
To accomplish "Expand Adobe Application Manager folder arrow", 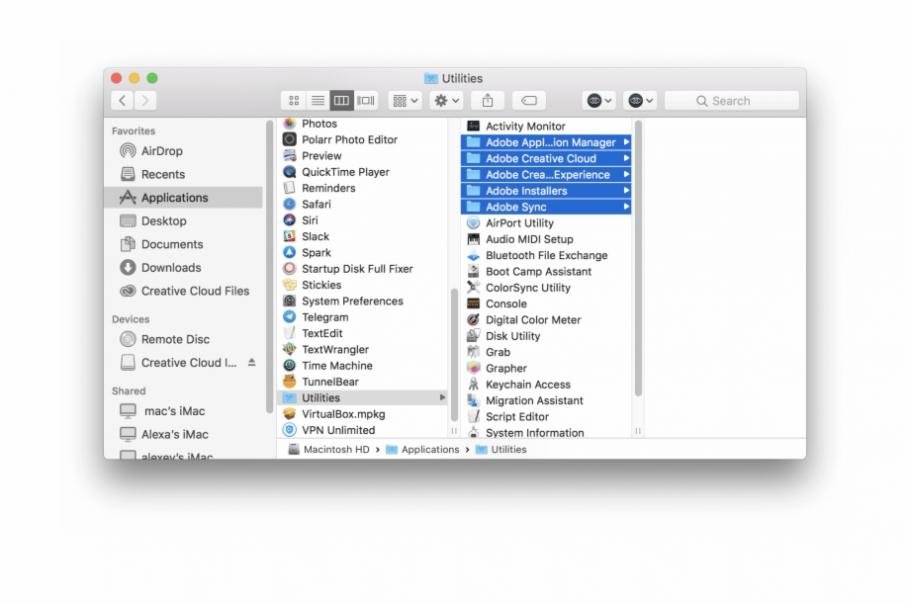I will [626, 142].
